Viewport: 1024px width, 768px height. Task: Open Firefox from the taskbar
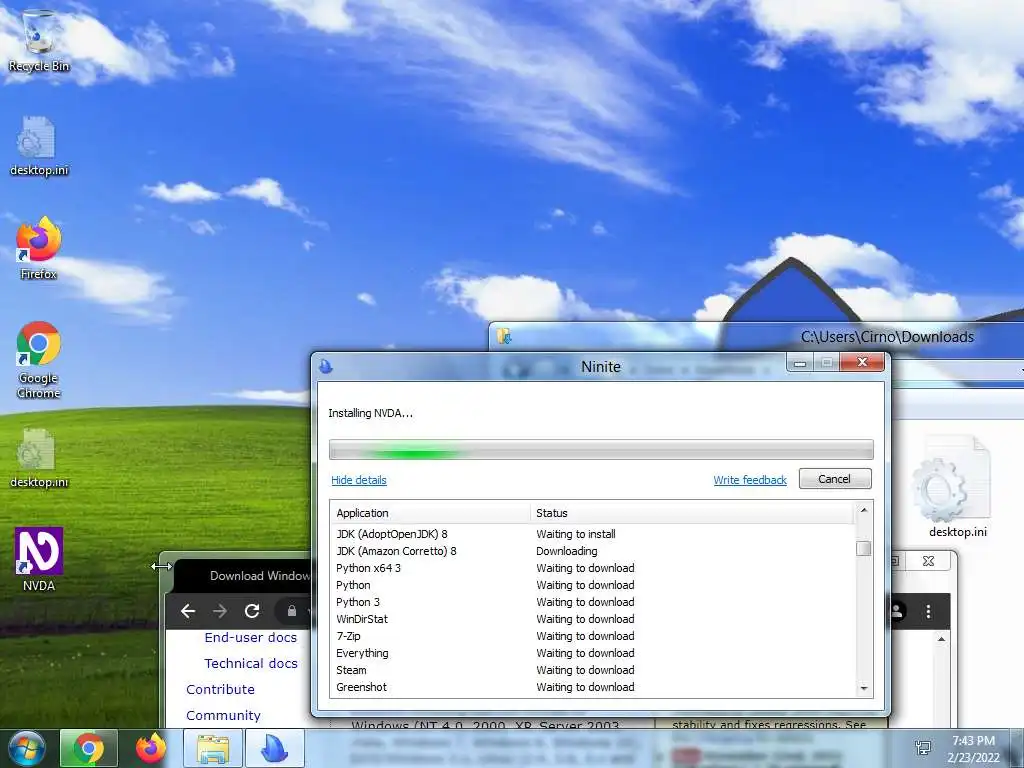click(151, 748)
